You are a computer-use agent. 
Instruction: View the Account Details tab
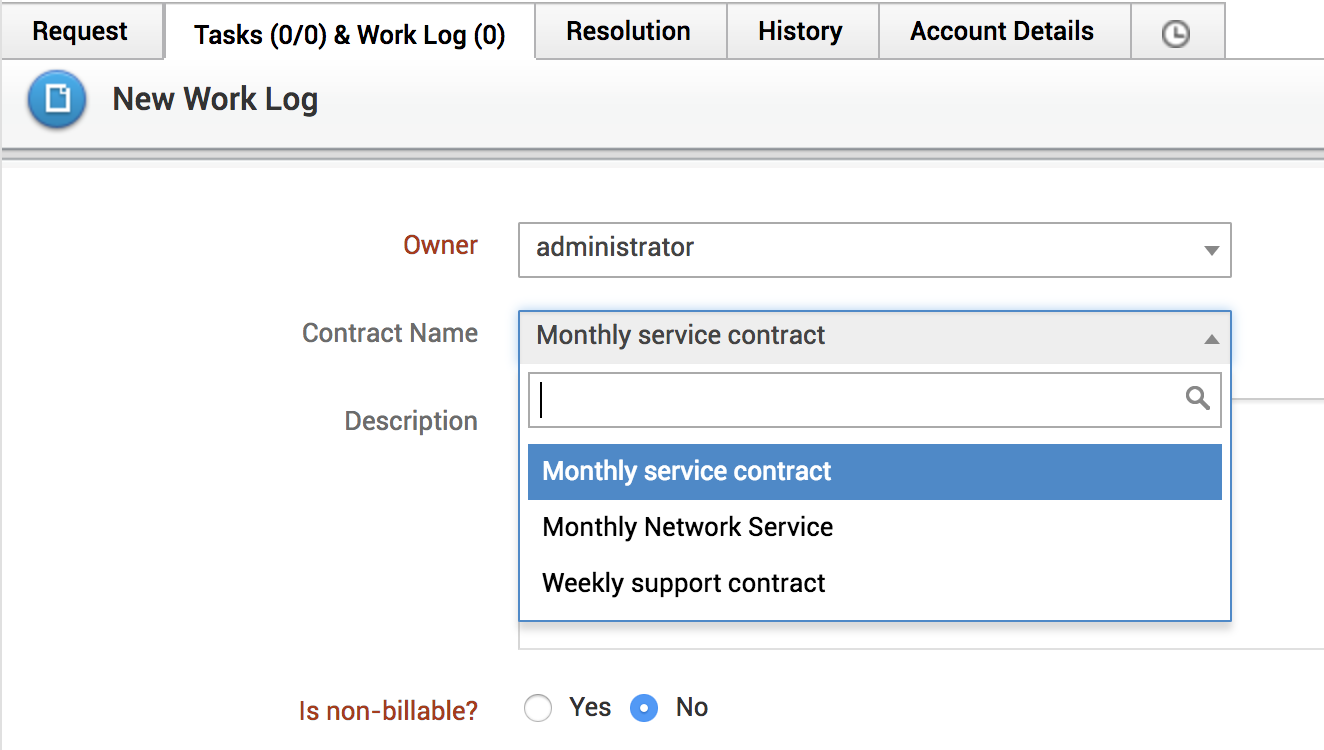point(1002,32)
